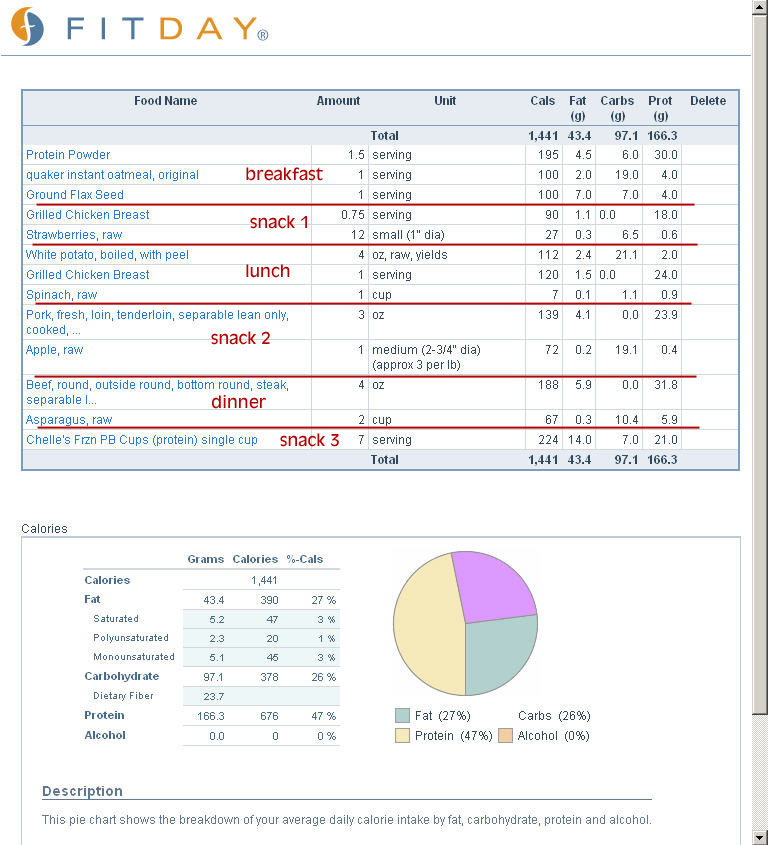Click the Protein legend color swatch
Viewport: 768px width, 845px height.
(403, 736)
